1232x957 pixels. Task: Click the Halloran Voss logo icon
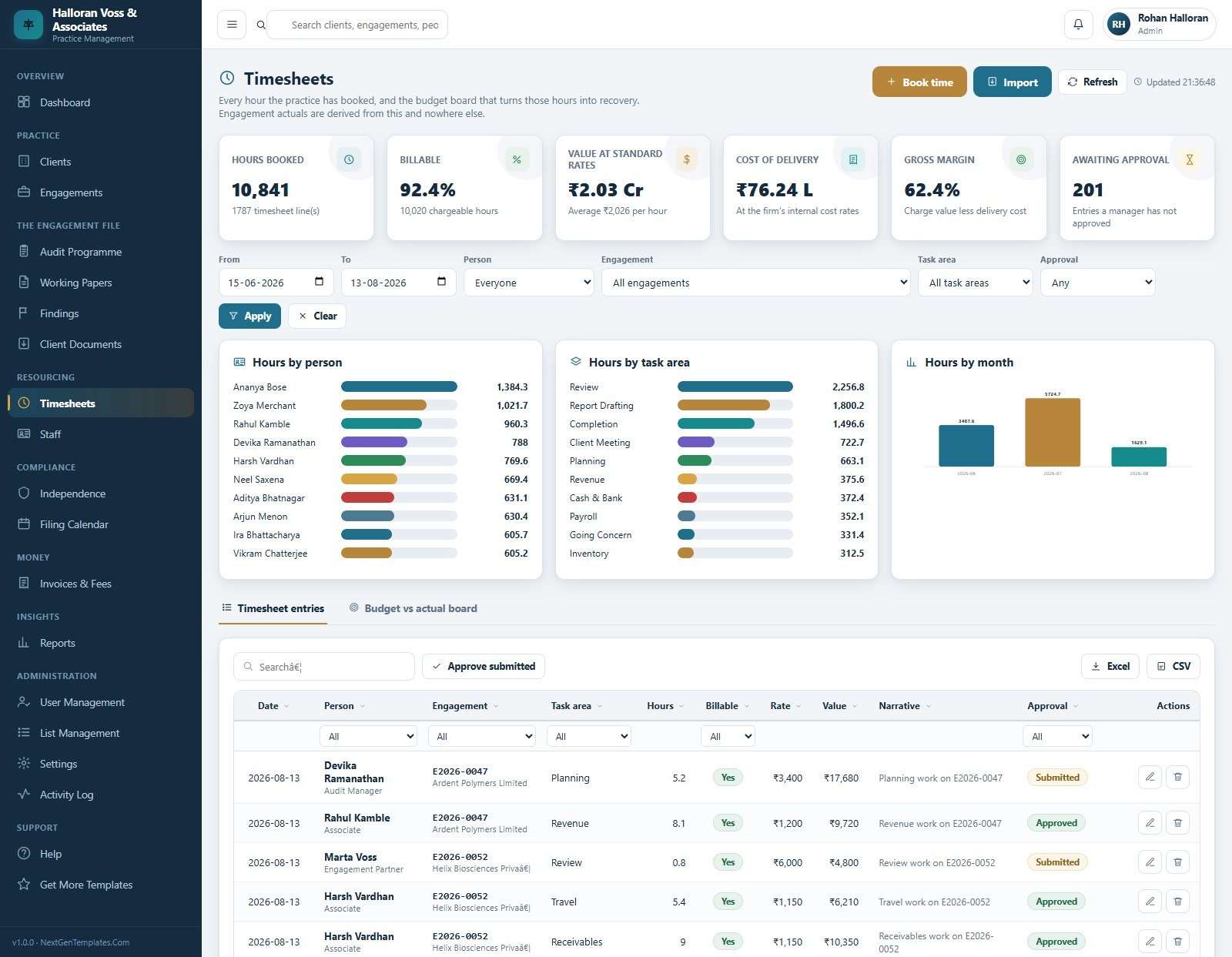pos(28,25)
